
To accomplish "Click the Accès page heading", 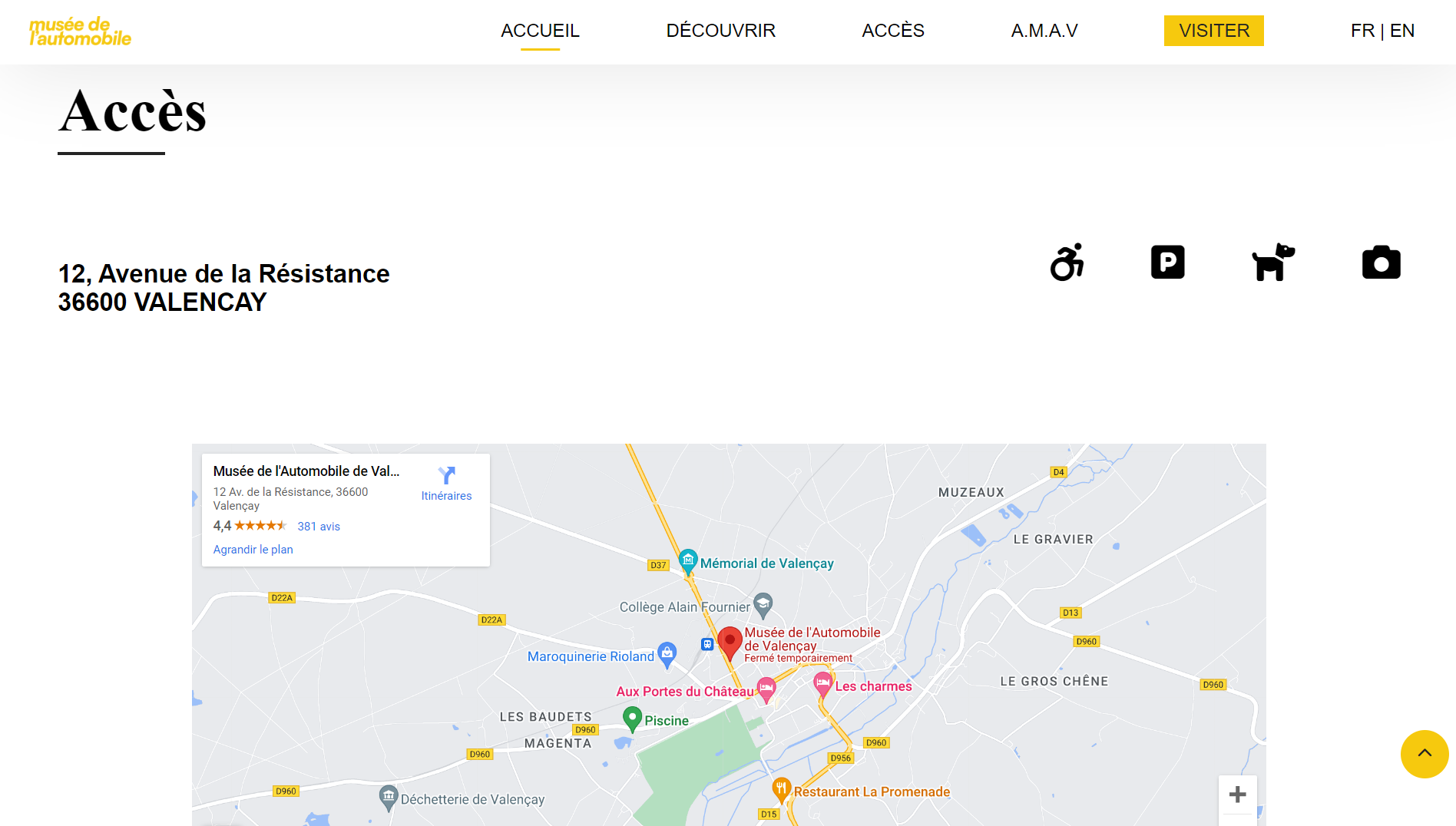I will (x=133, y=112).
